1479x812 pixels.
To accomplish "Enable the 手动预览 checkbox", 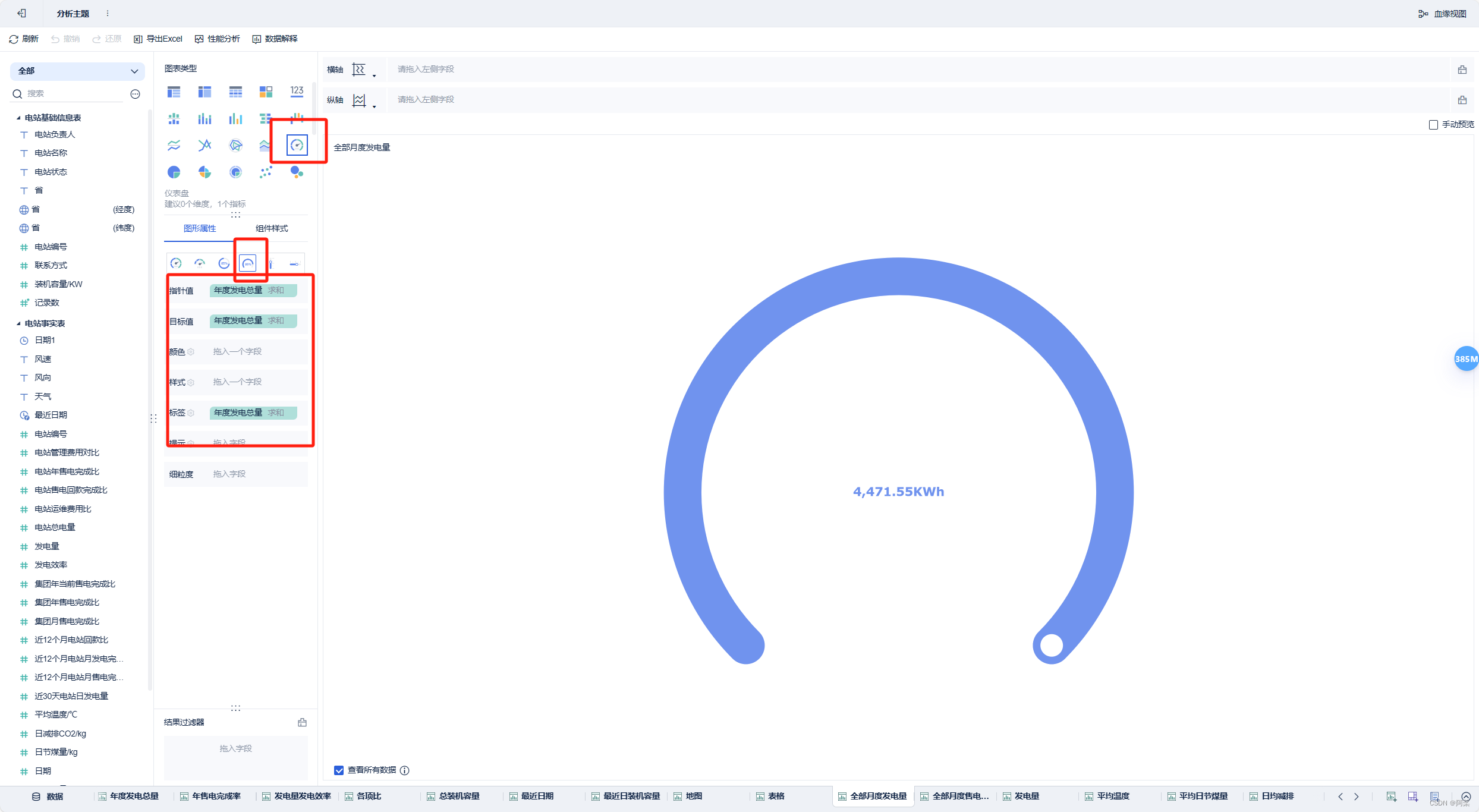I will pos(1433,125).
